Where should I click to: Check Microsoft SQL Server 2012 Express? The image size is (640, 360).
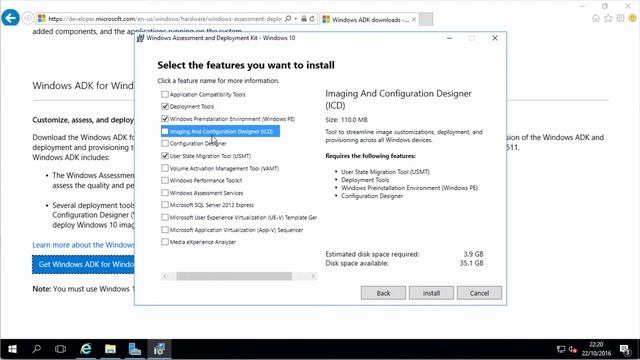click(165, 205)
